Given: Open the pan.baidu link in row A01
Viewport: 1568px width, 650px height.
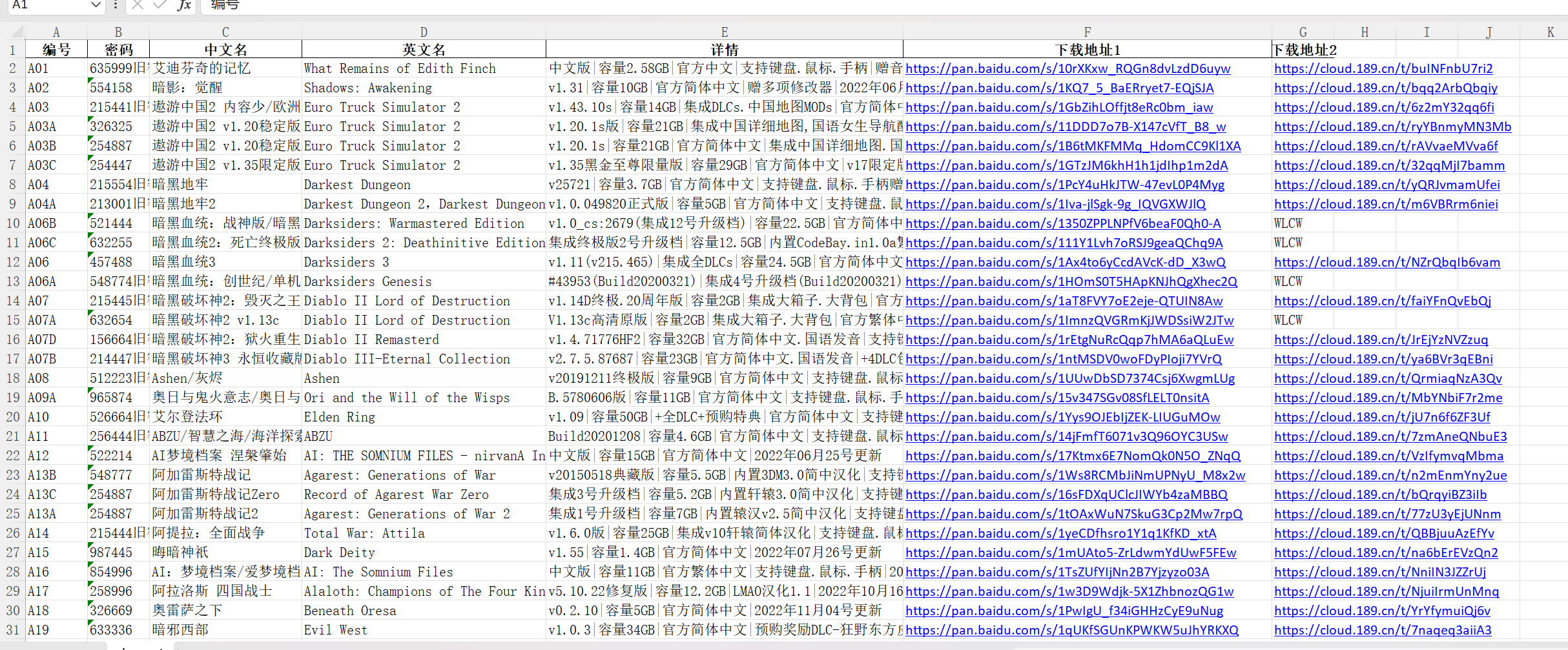Looking at the screenshot, I should (1068, 68).
